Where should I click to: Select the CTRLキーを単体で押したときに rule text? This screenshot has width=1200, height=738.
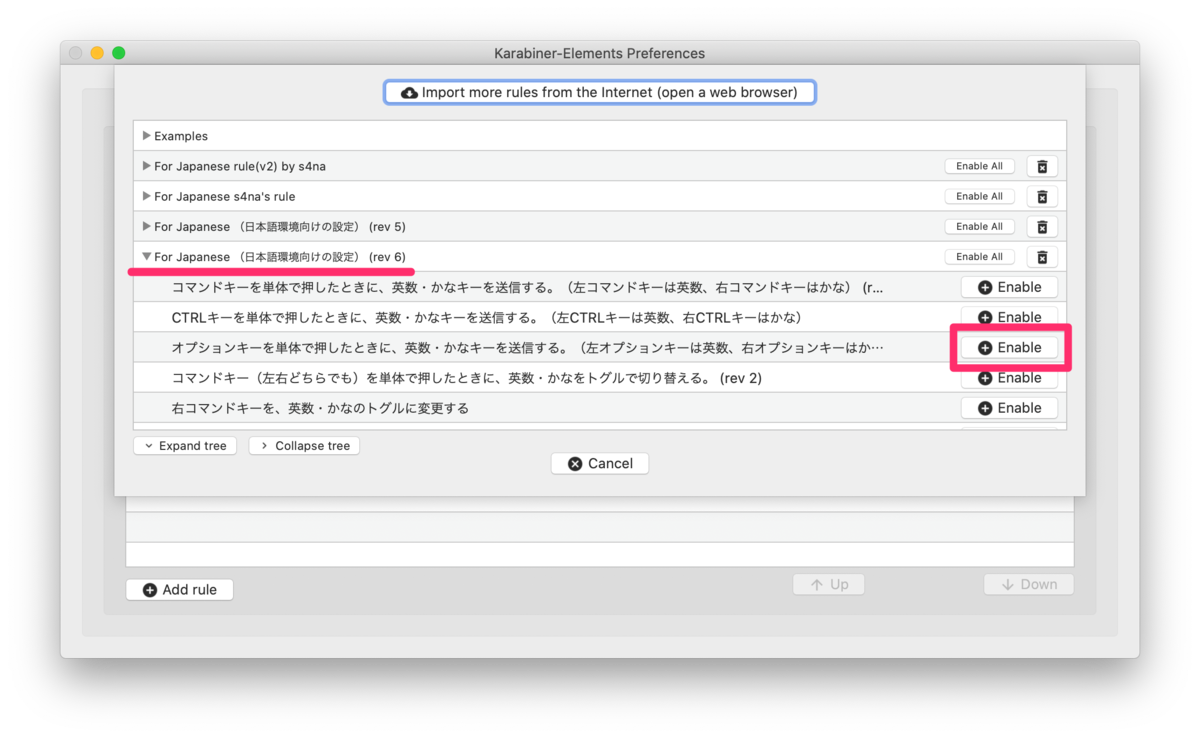tap(487, 317)
